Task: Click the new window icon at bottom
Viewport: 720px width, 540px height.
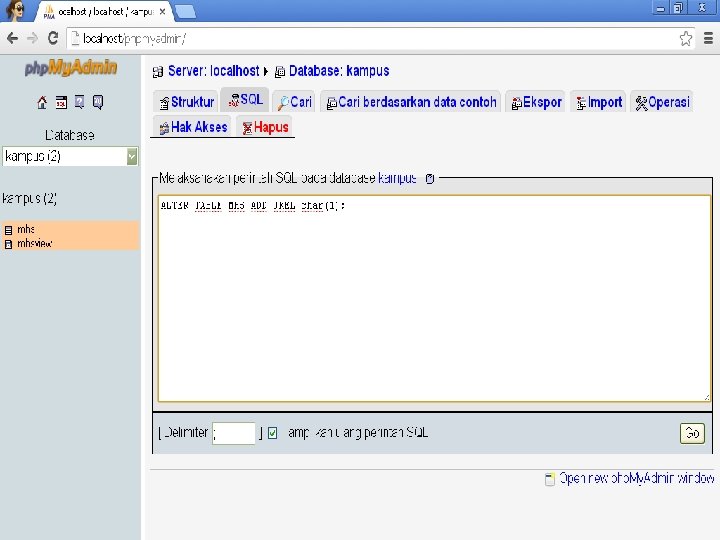Action: tap(549, 479)
